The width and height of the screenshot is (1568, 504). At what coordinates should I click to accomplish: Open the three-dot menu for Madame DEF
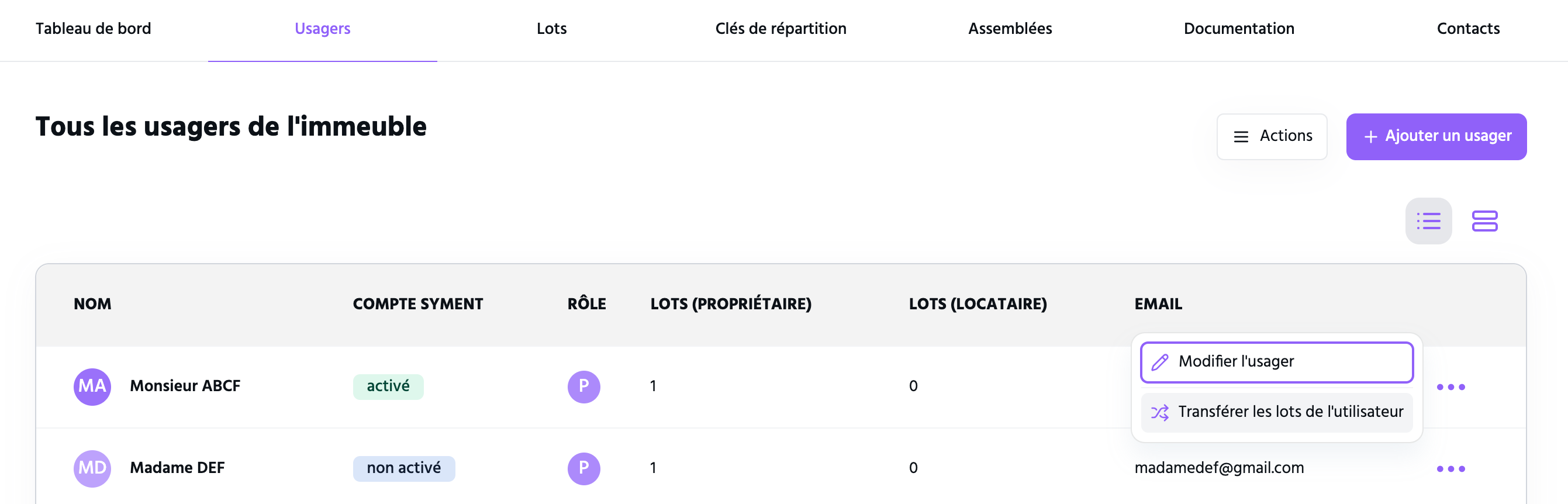[x=1450, y=469]
